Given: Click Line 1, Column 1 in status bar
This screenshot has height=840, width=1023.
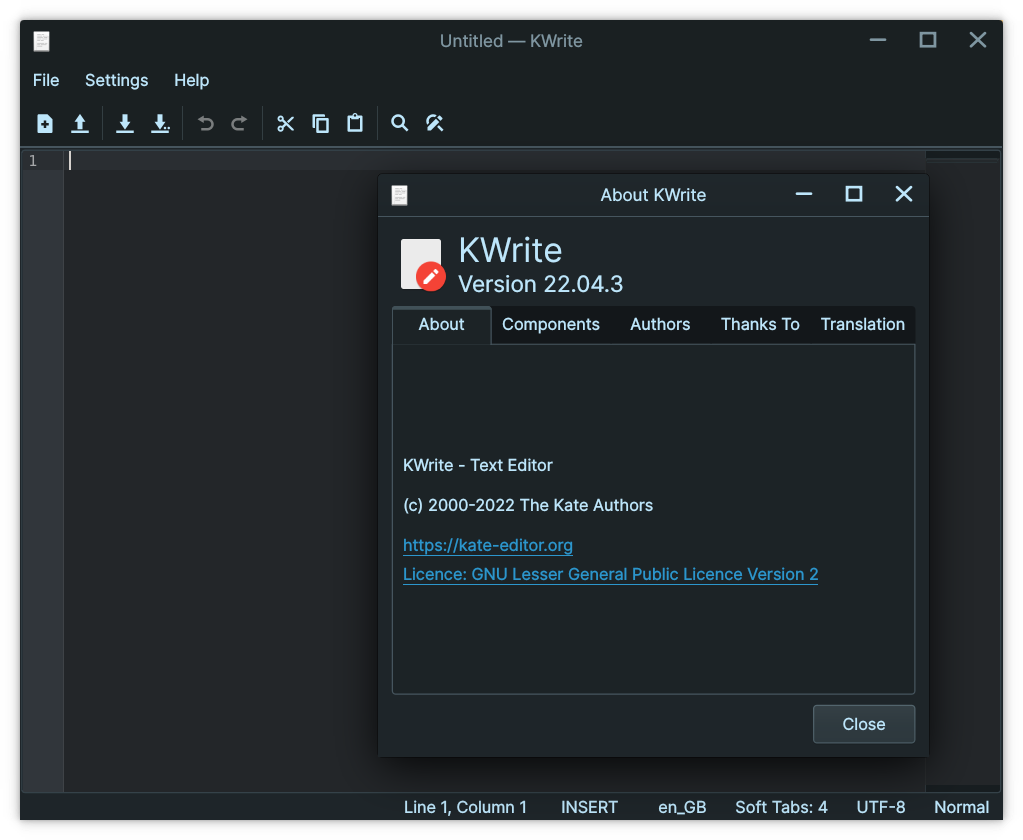Looking at the screenshot, I should 465,807.
